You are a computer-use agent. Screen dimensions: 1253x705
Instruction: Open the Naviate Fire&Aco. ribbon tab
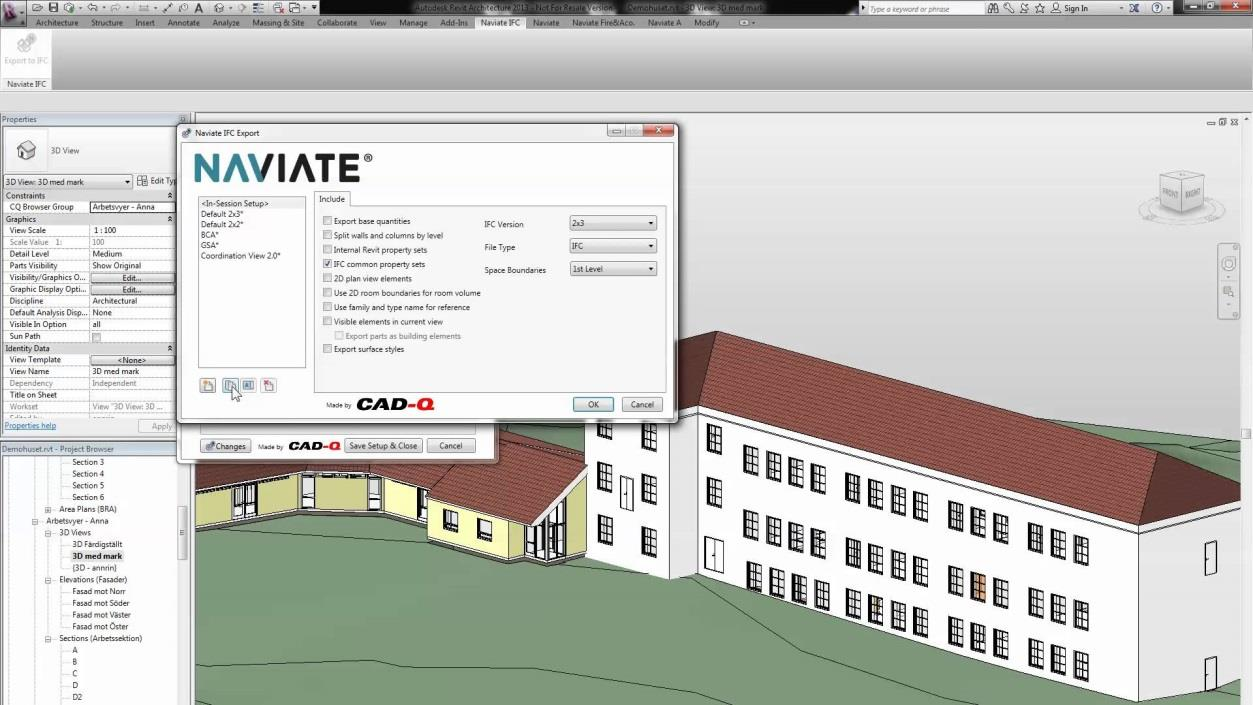(603, 22)
